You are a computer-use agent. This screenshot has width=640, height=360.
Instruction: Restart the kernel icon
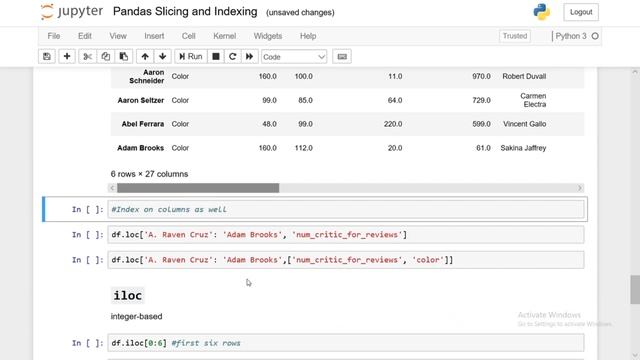click(233, 57)
